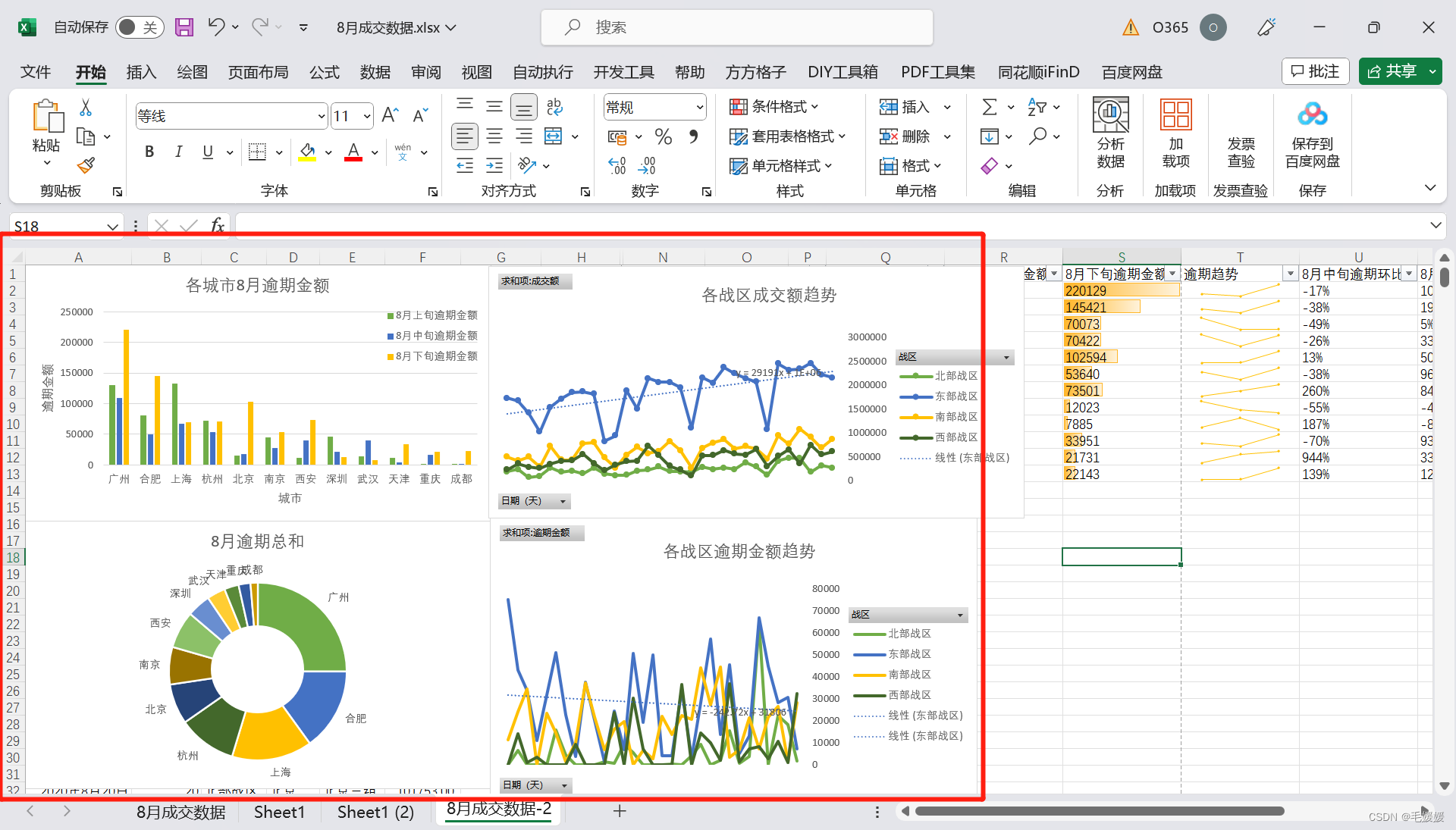The width and height of the screenshot is (1456, 830).
Task: Click the Decrease Indent icon
Action: tap(465, 165)
